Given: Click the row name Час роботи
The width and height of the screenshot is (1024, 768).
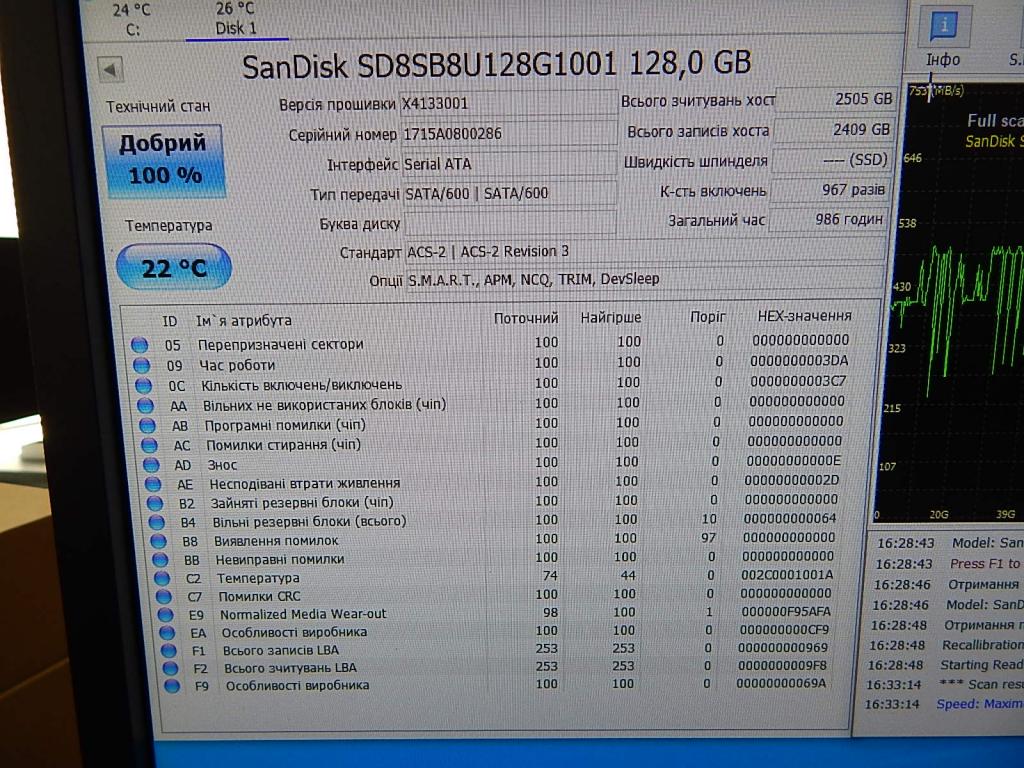Looking at the screenshot, I should tap(237, 365).
